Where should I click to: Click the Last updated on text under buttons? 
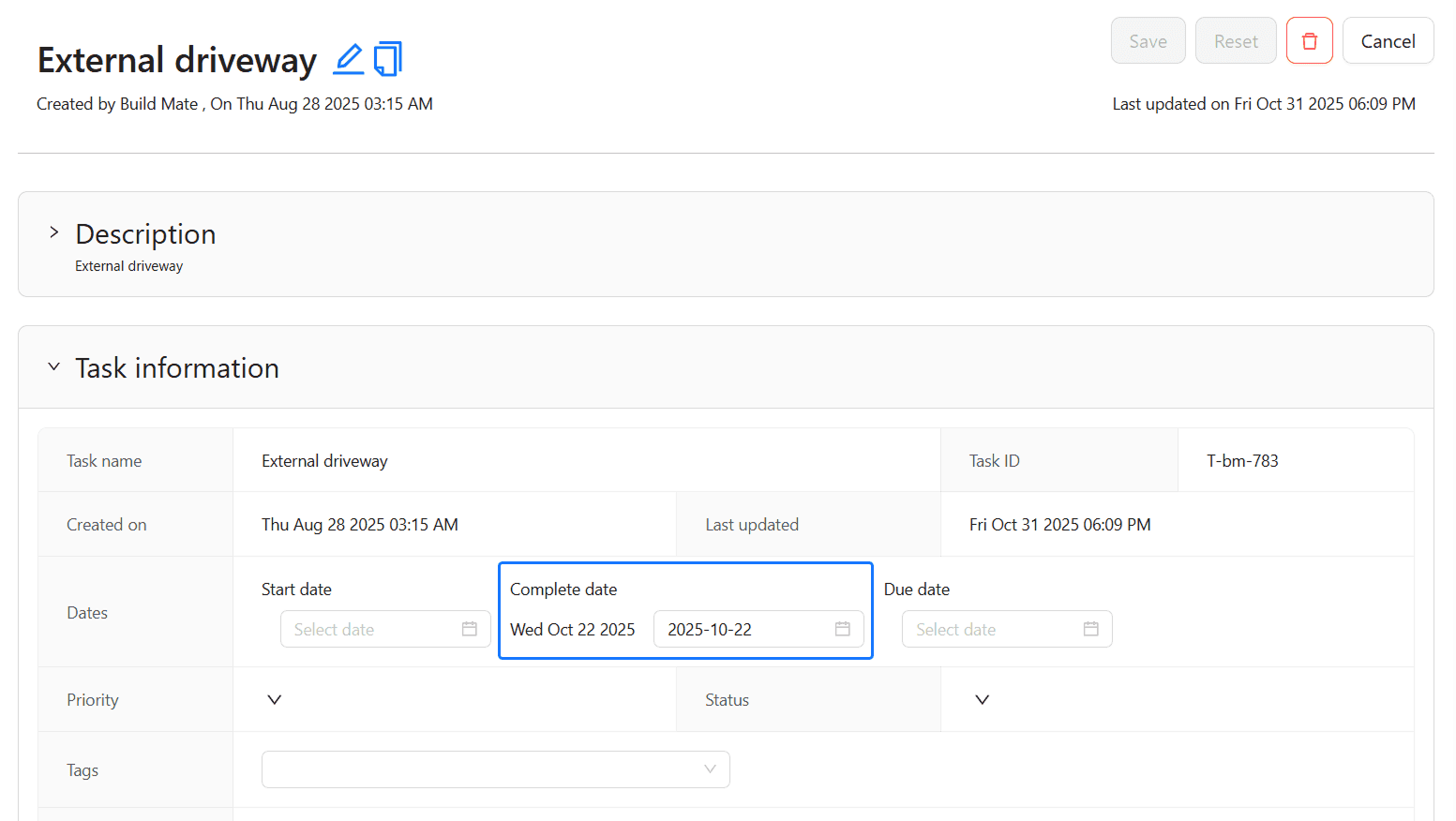(1264, 104)
